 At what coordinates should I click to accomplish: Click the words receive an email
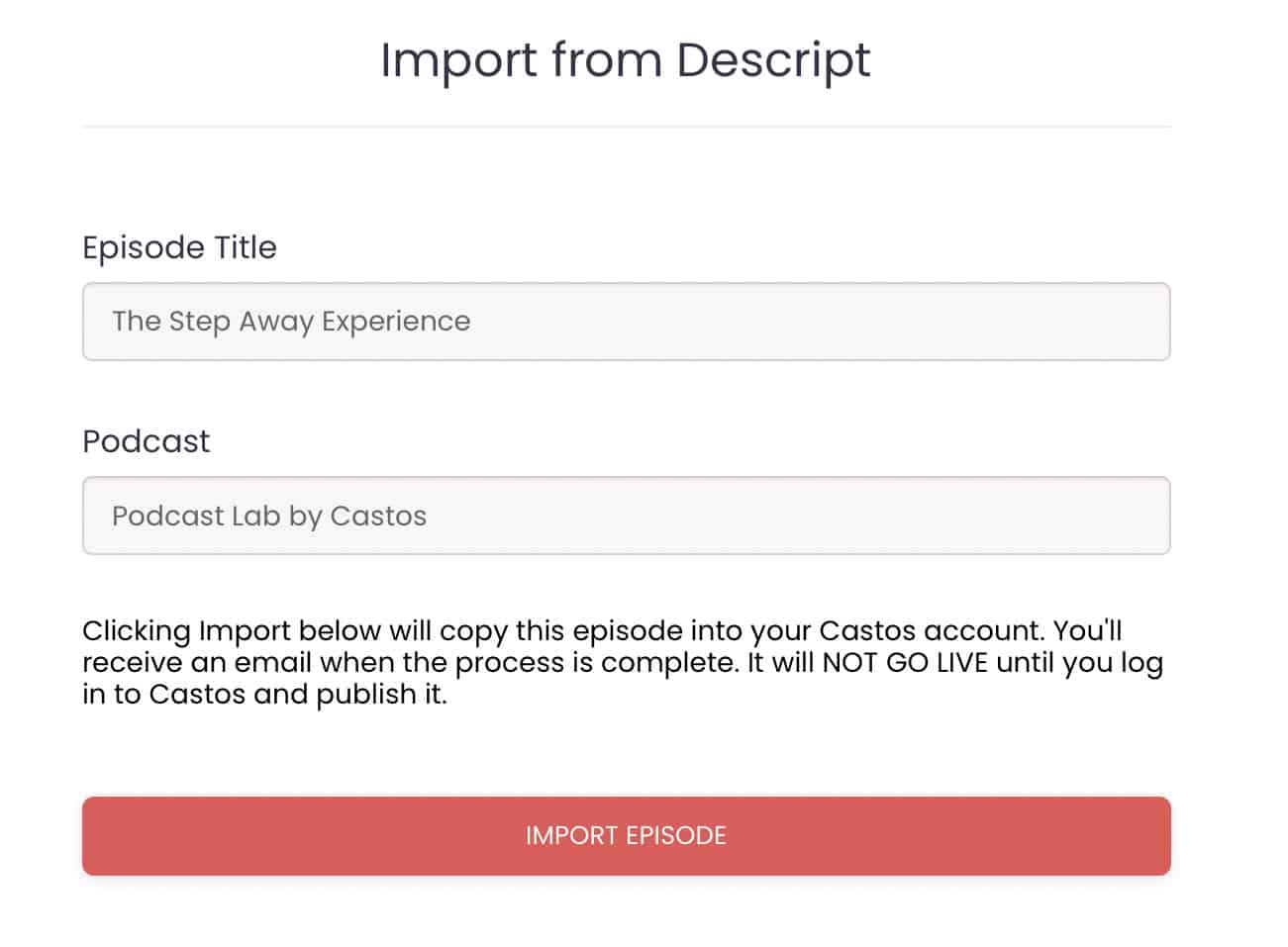pyautogui.click(x=197, y=662)
